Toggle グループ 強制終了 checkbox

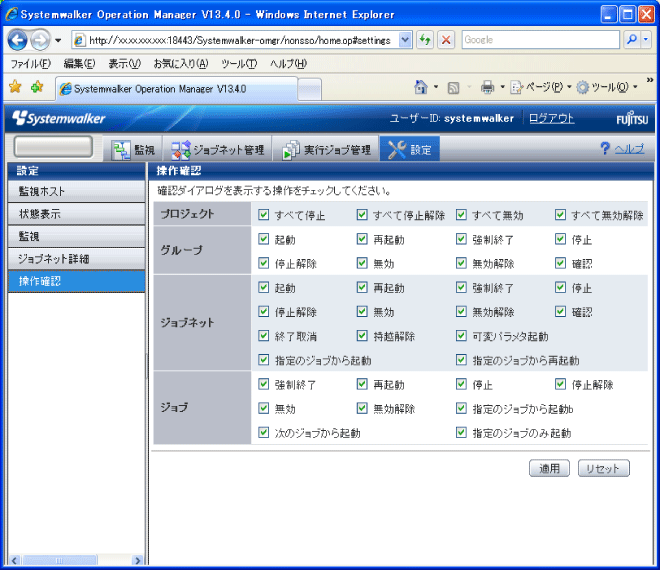pyautogui.click(x=461, y=239)
